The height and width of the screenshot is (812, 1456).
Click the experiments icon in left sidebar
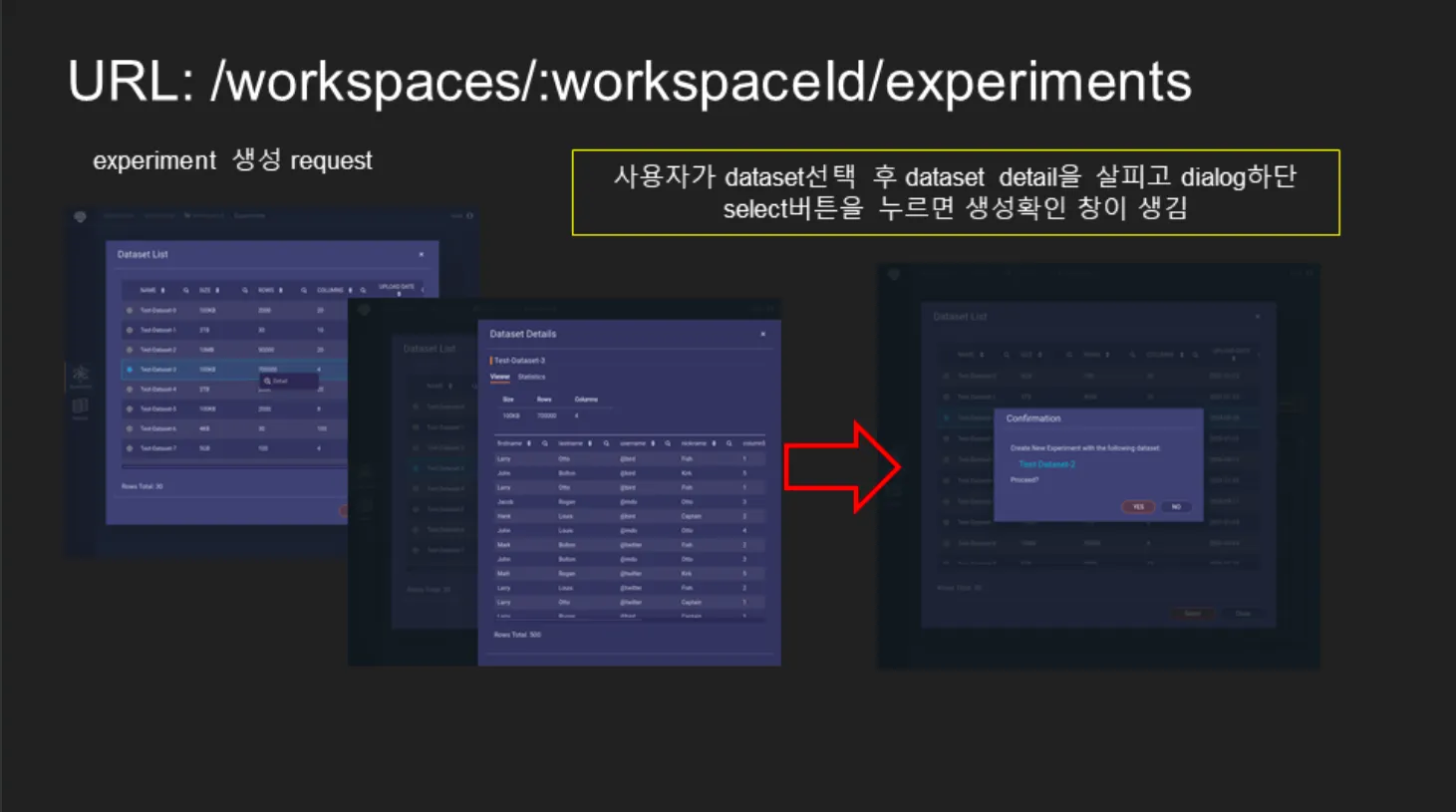tap(81, 375)
